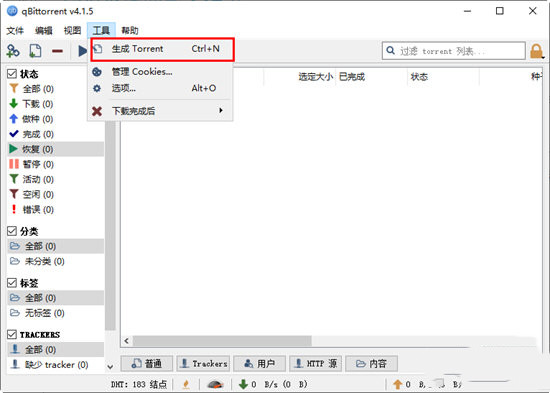Click the checkmark icon beside 完成 (0)
Viewport: 550px width, 393px height.
click(14, 134)
